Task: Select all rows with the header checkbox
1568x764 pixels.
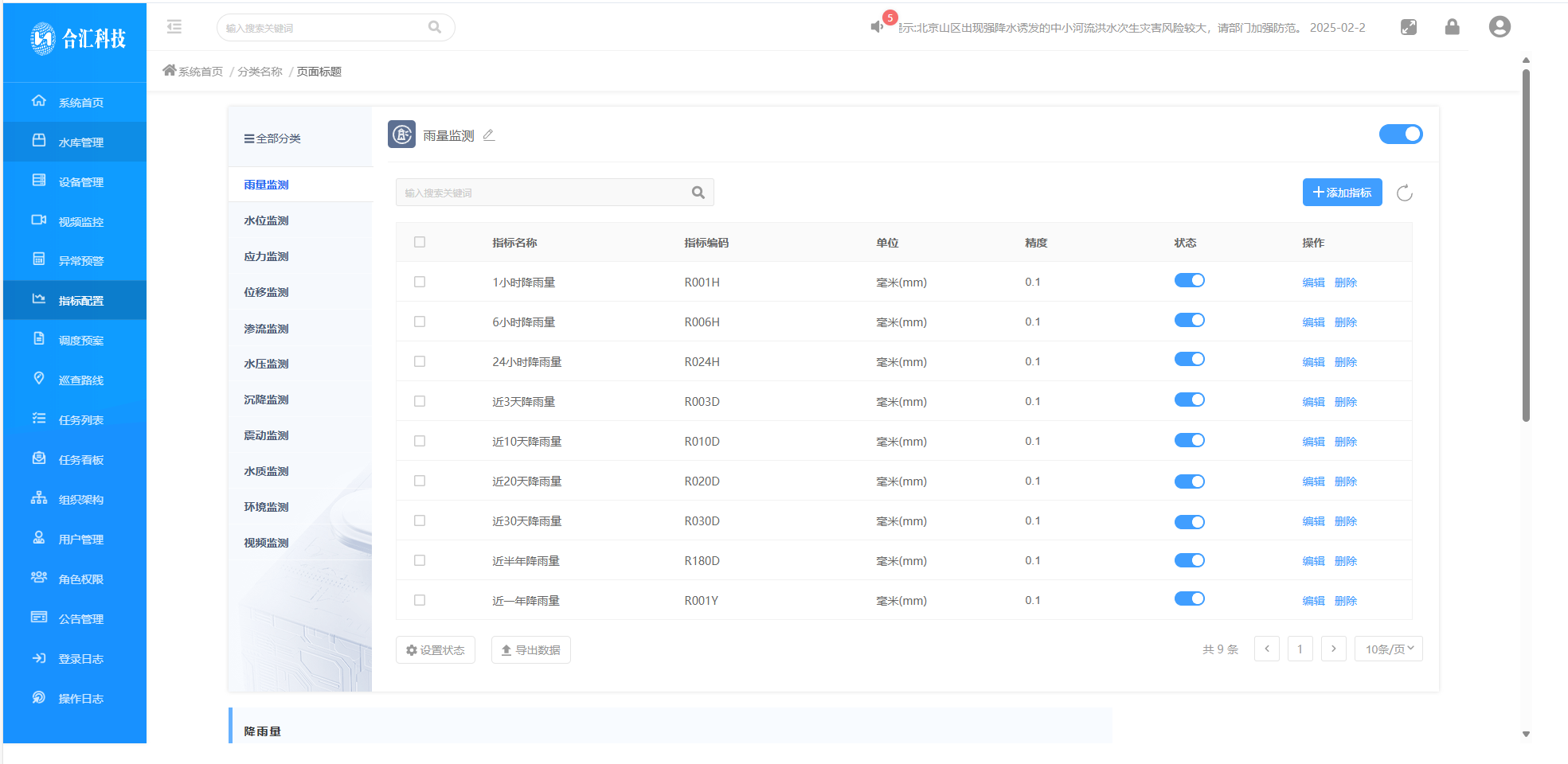Action: [x=420, y=242]
